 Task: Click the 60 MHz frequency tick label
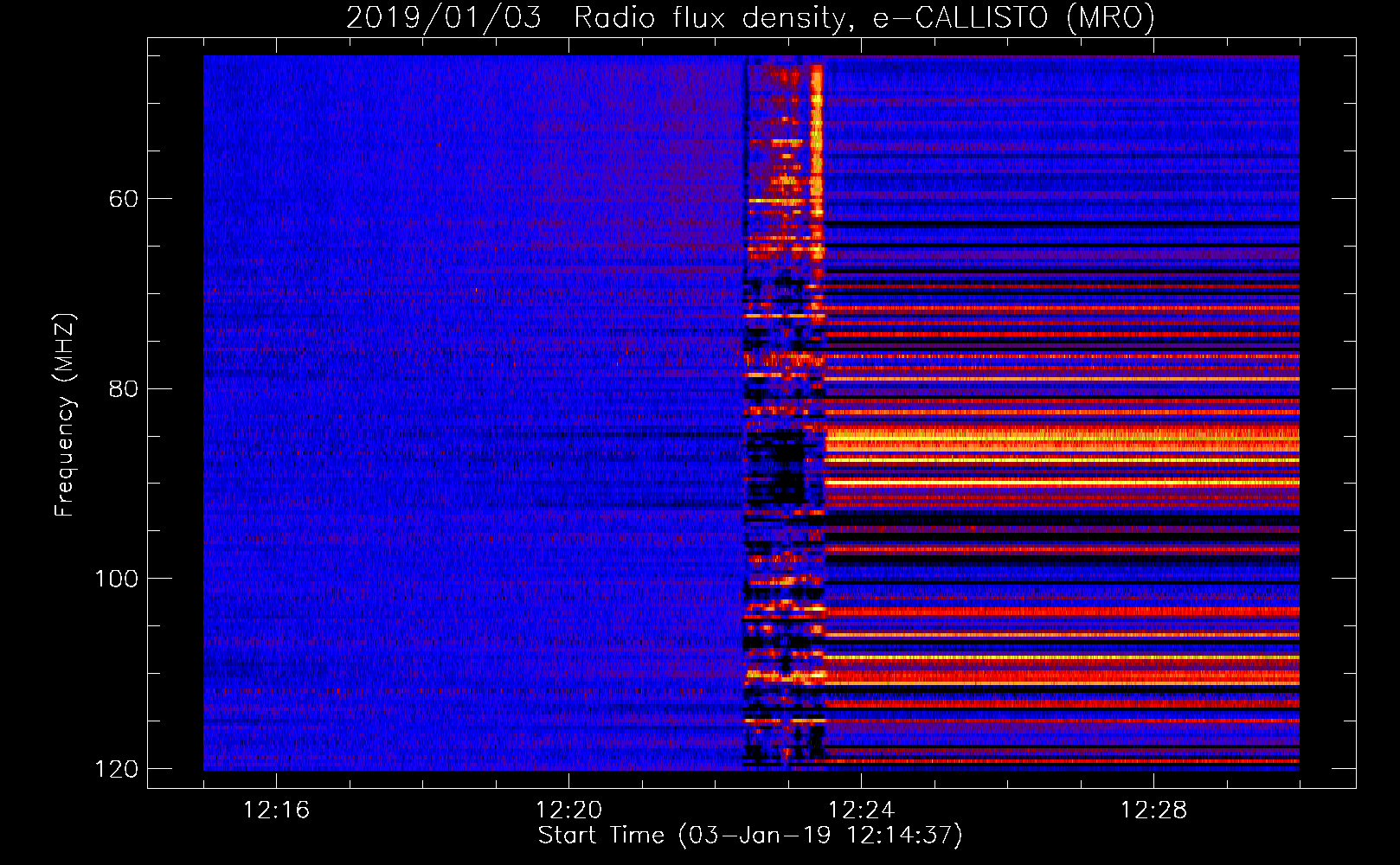pyautogui.click(x=124, y=200)
